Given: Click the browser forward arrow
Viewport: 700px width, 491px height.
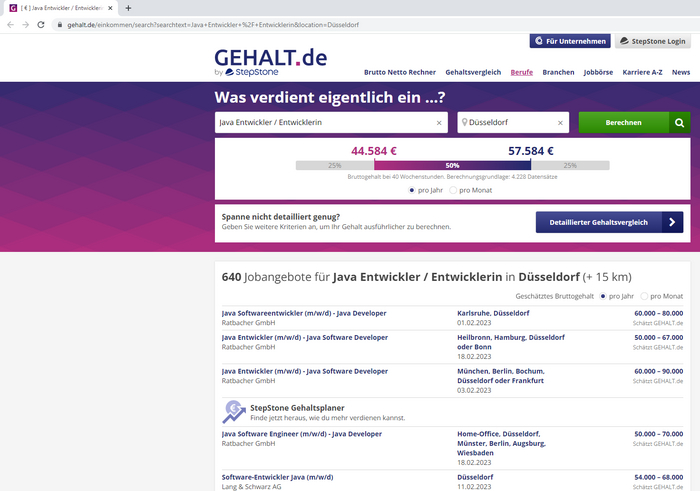Looking at the screenshot, I should 25,25.
